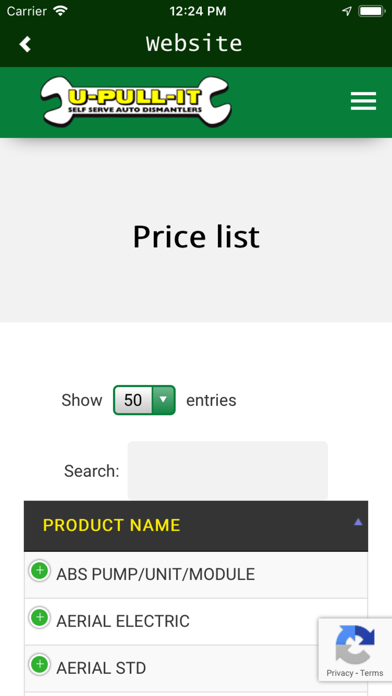The height and width of the screenshot is (696, 392).
Task: Open the Show 50 entries dropdown
Action: pos(144,400)
